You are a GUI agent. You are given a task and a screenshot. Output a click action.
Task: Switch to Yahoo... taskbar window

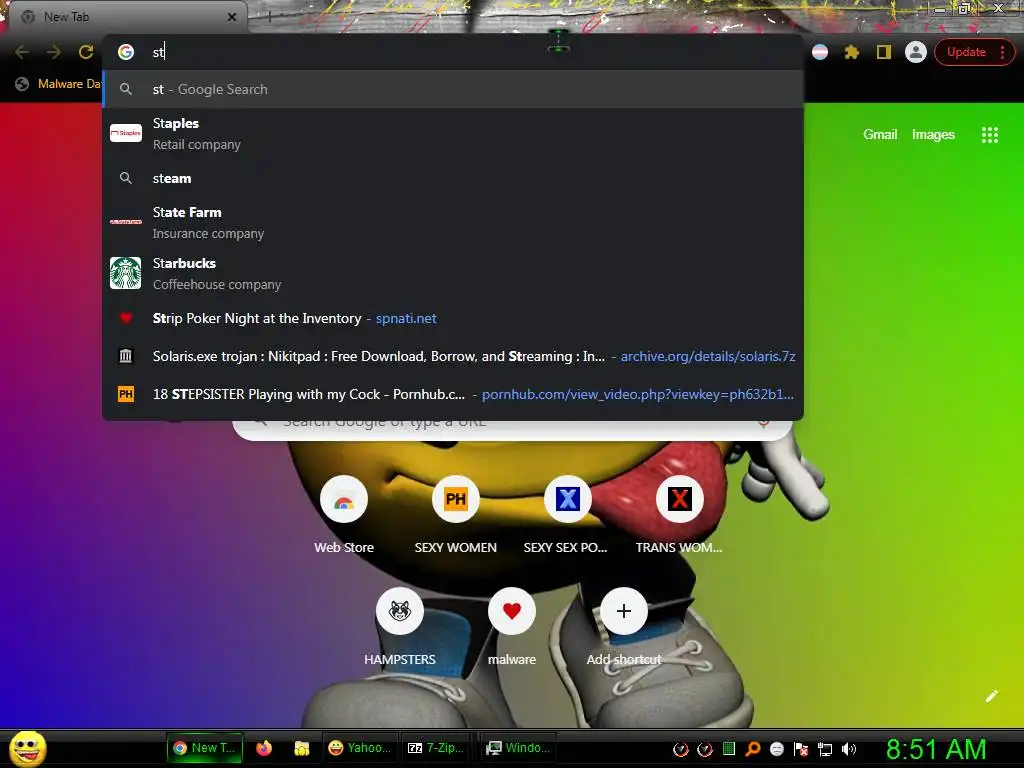coord(359,748)
